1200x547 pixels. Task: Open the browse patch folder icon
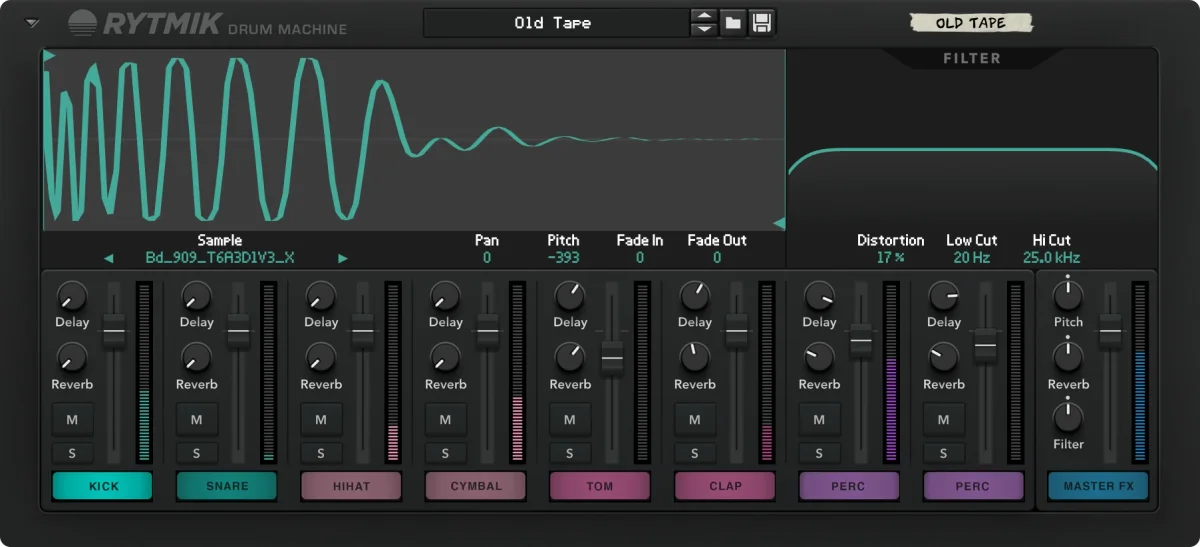coord(733,22)
